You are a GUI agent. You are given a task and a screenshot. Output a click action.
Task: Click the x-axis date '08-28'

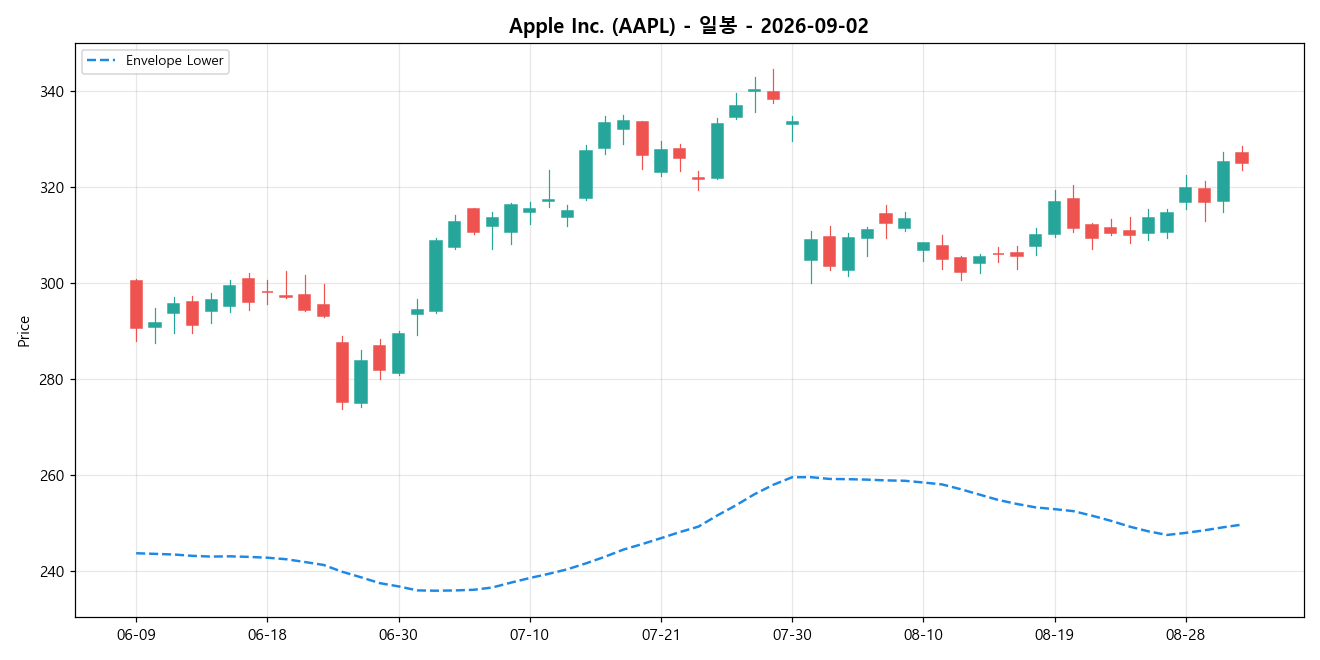click(1185, 635)
